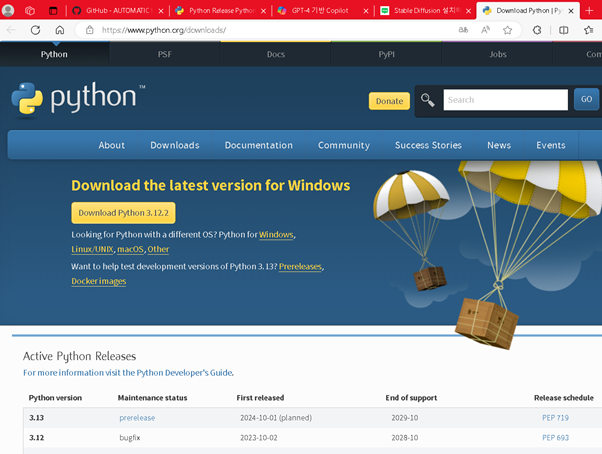
Task: Focus the Search input field
Action: coord(506,100)
